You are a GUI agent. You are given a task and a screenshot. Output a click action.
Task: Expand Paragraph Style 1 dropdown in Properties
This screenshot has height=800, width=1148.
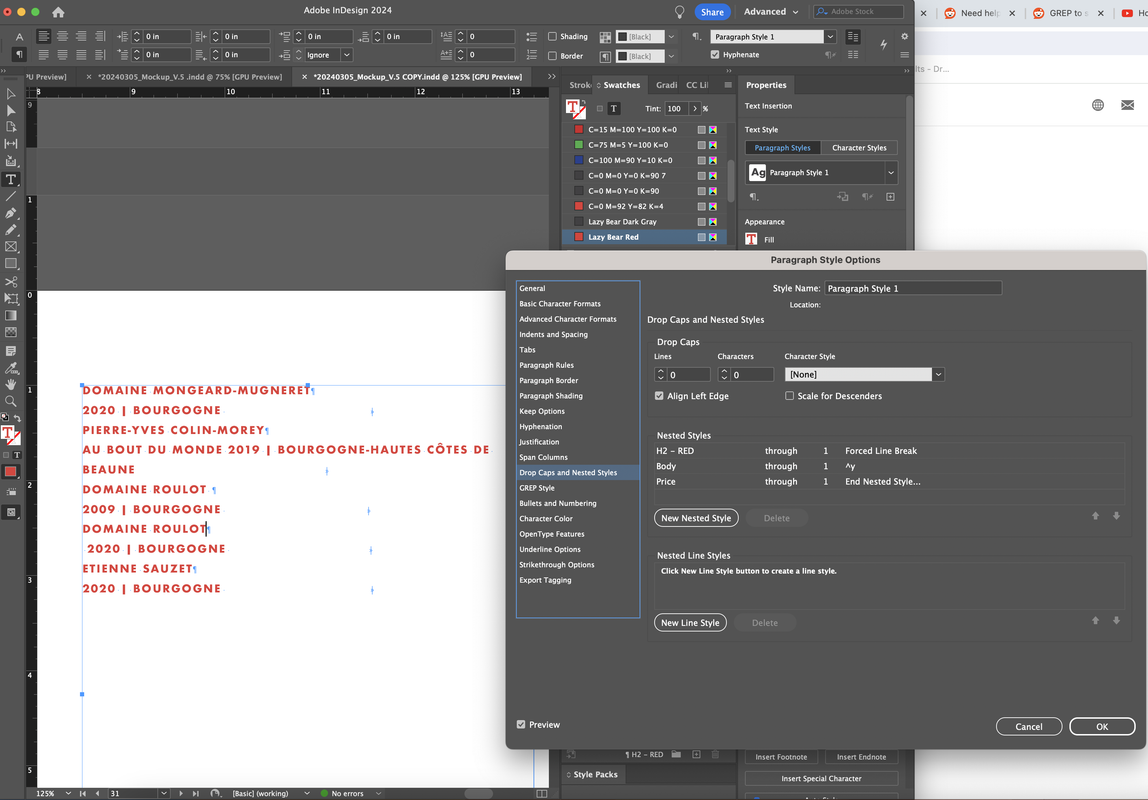click(x=891, y=173)
